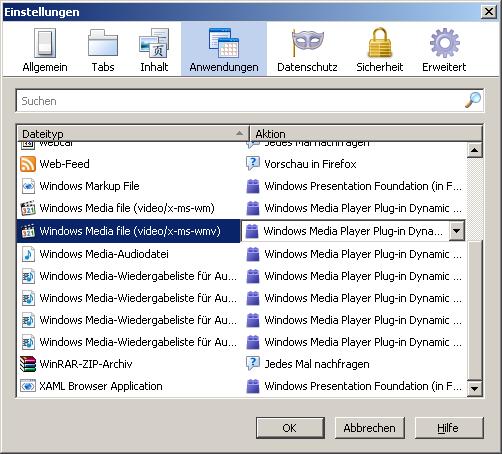
Task: Click the plug-in brick icon in XAML Browser Application row
Action: (x=253, y=386)
